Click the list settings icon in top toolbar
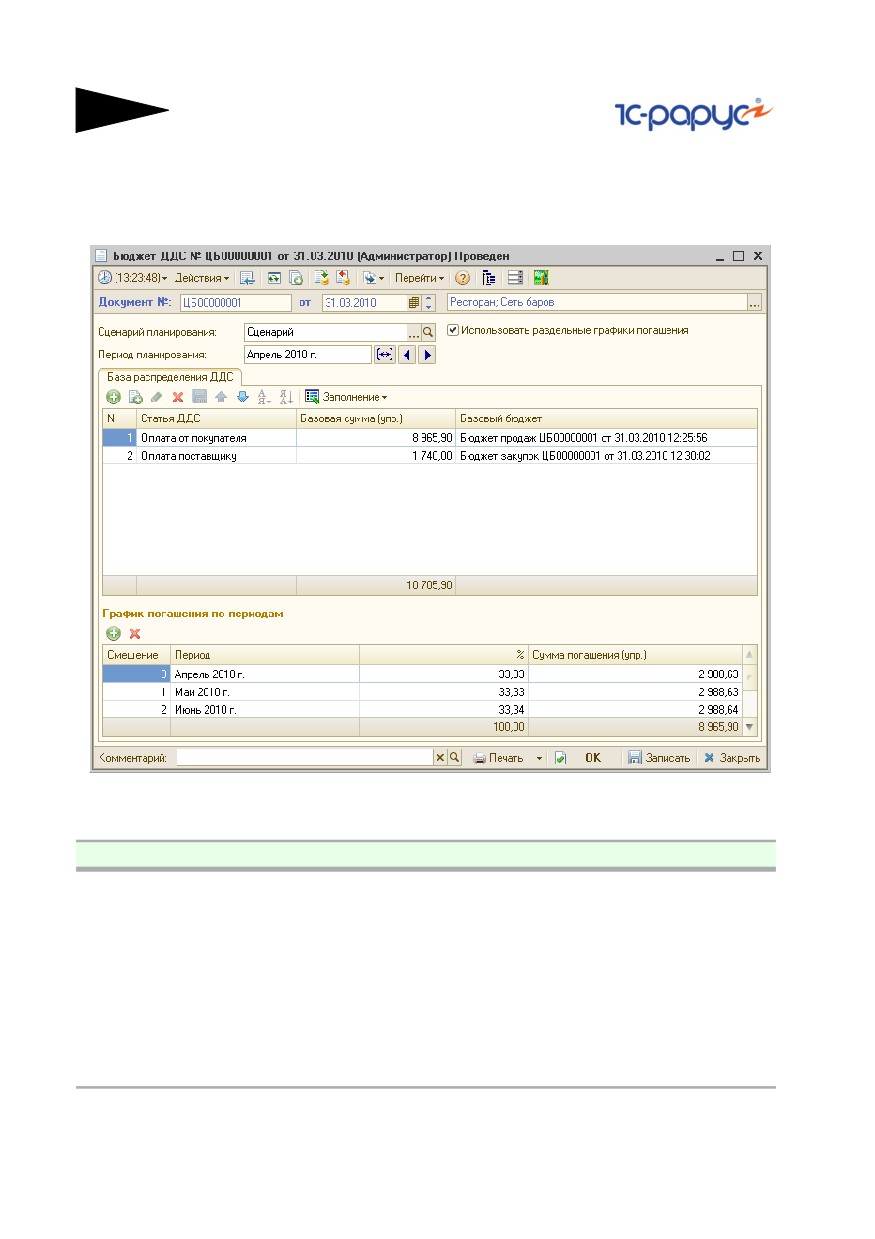This screenshot has width=875, height=1239. [x=515, y=278]
